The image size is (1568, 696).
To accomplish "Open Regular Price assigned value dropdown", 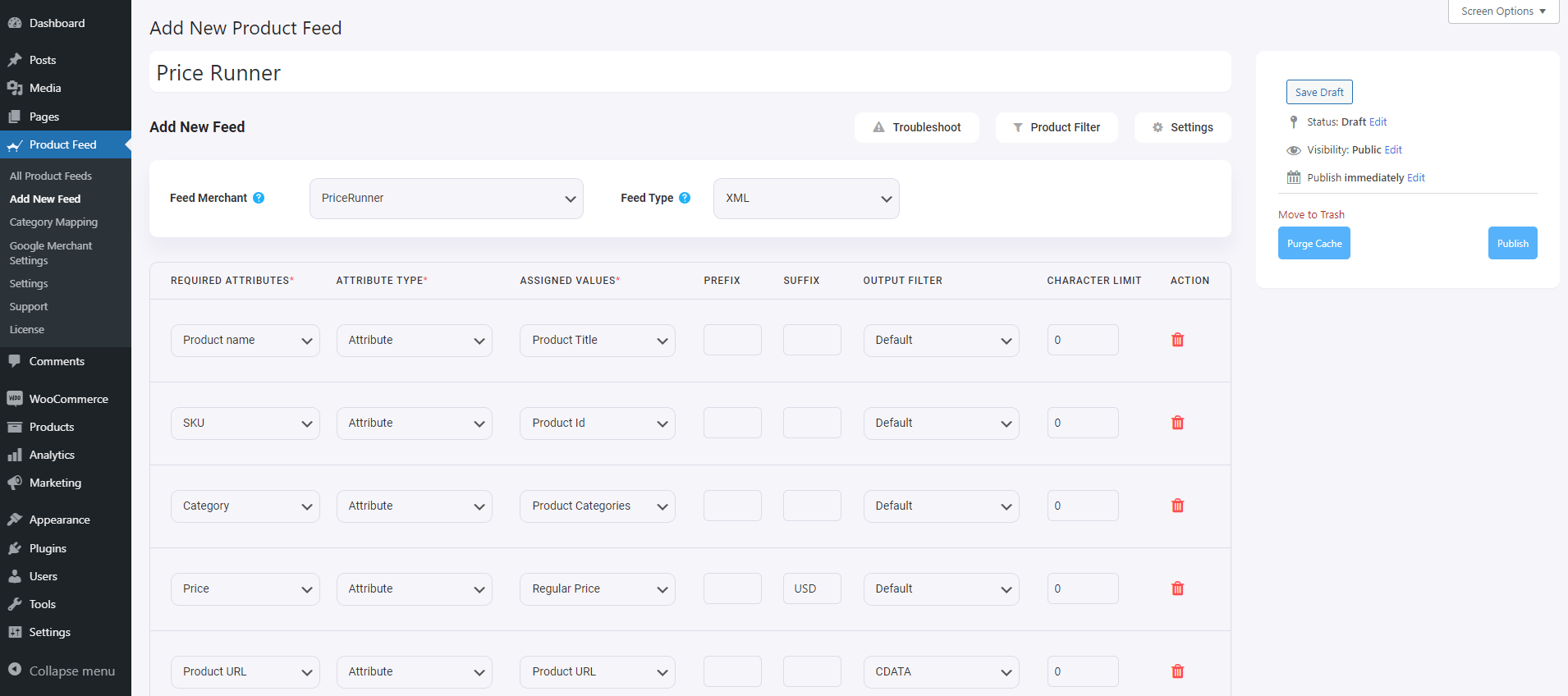I will pyautogui.click(x=597, y=589).
